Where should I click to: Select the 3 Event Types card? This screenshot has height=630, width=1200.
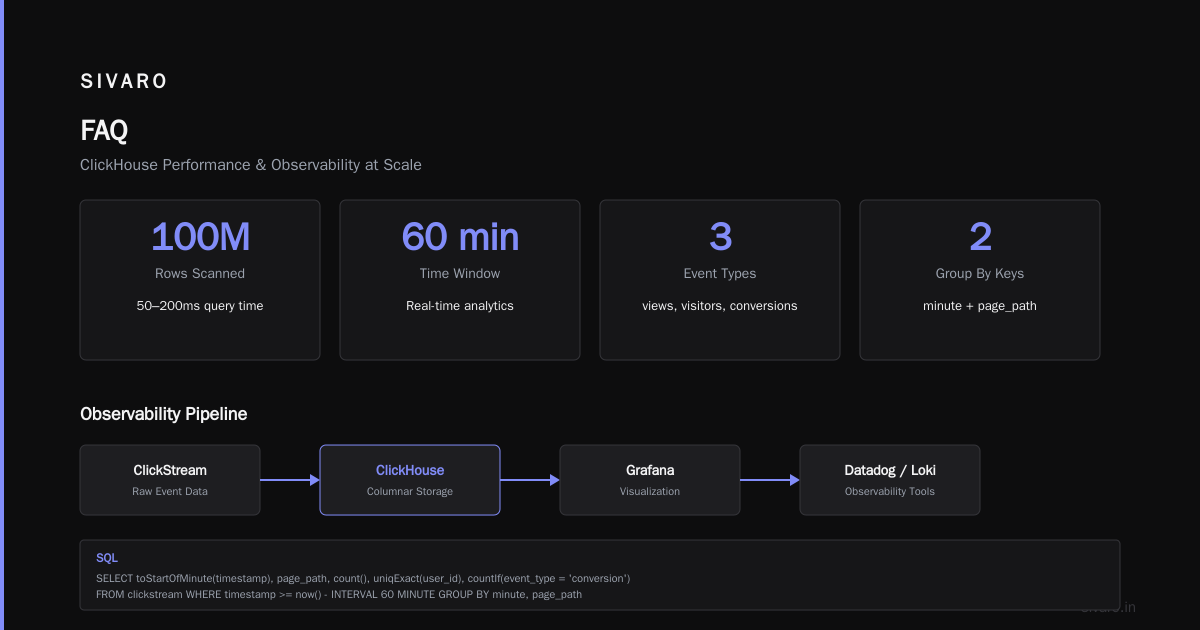pos(720,280)
